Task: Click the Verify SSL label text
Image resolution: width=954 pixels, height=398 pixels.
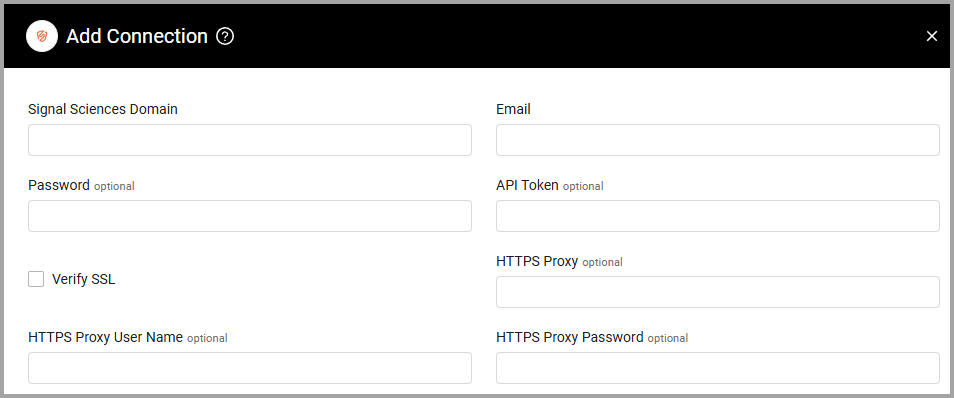Action: click(x=83, y=279)
